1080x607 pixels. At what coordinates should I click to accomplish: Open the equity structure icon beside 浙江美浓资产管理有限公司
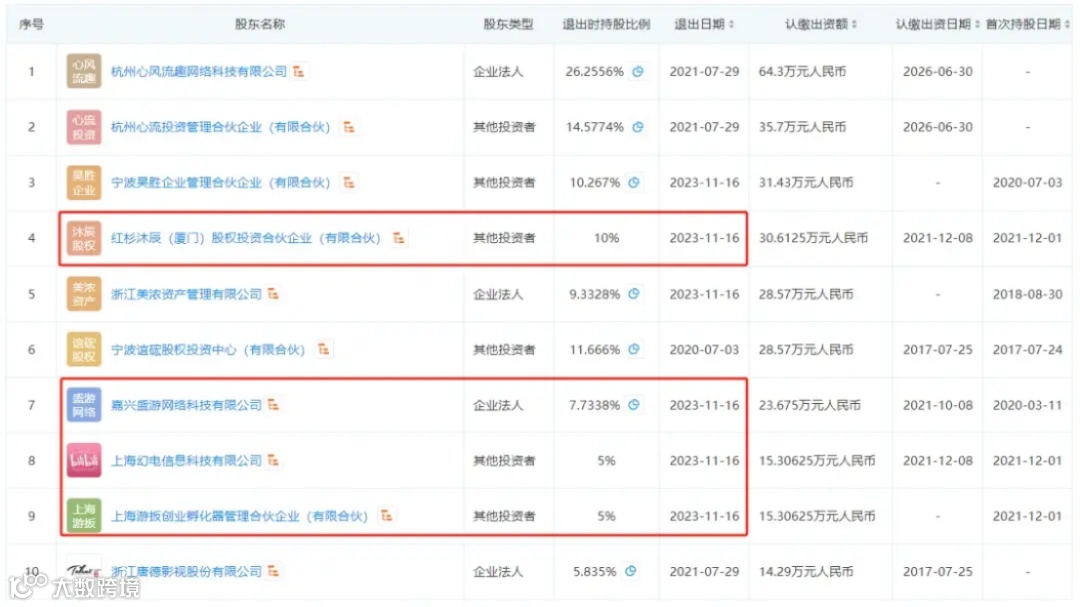(273, 294)
